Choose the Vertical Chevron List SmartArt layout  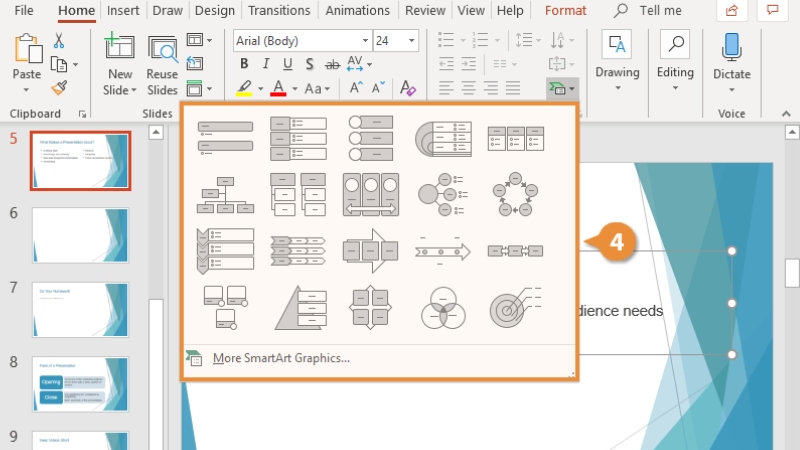[x=225, y=251]
